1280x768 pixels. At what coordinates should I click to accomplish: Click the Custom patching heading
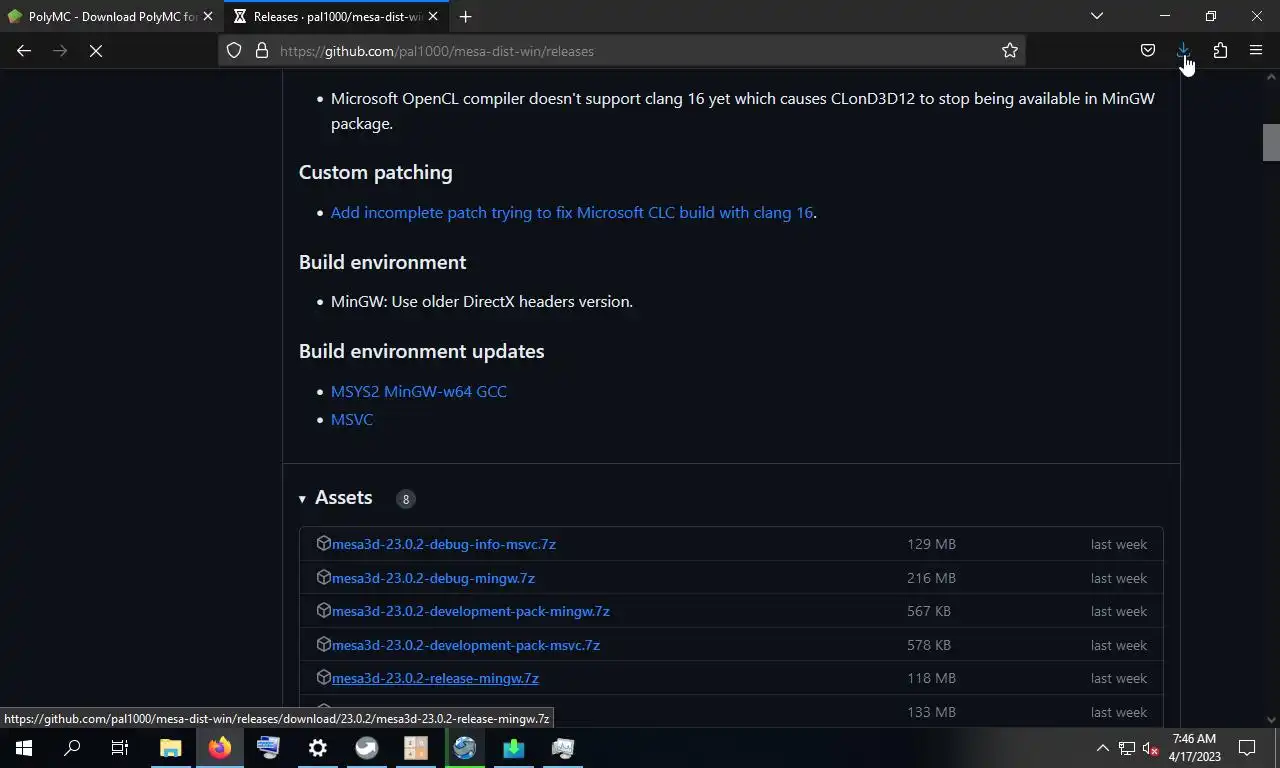[375, 172]
